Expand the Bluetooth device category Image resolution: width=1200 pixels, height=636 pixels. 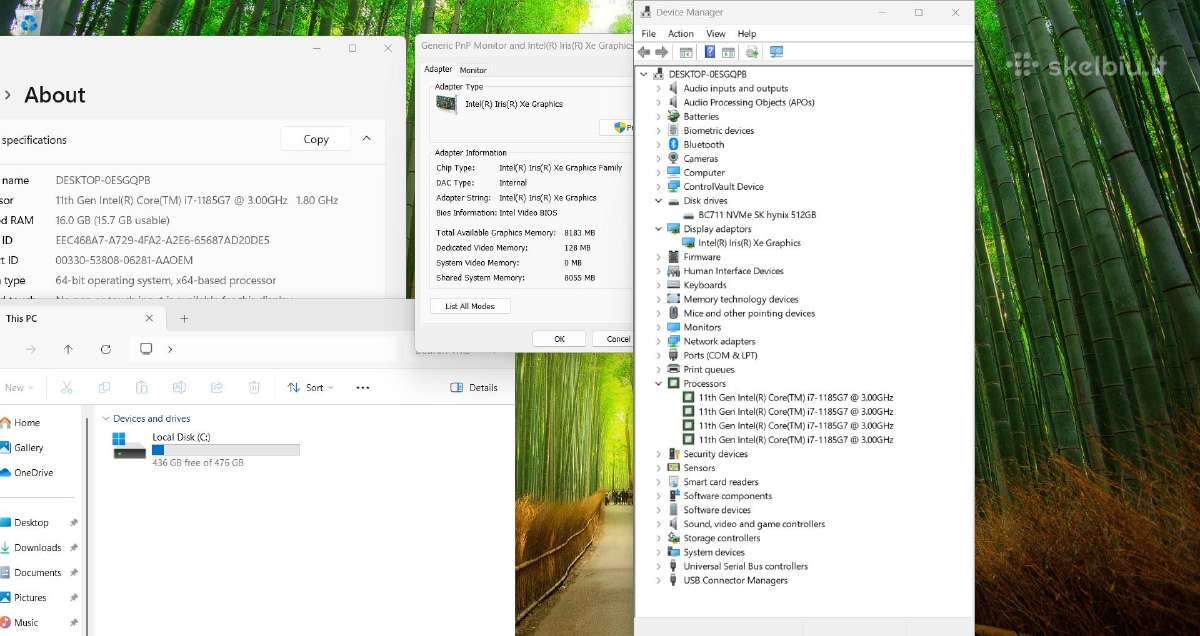(658, 144)
